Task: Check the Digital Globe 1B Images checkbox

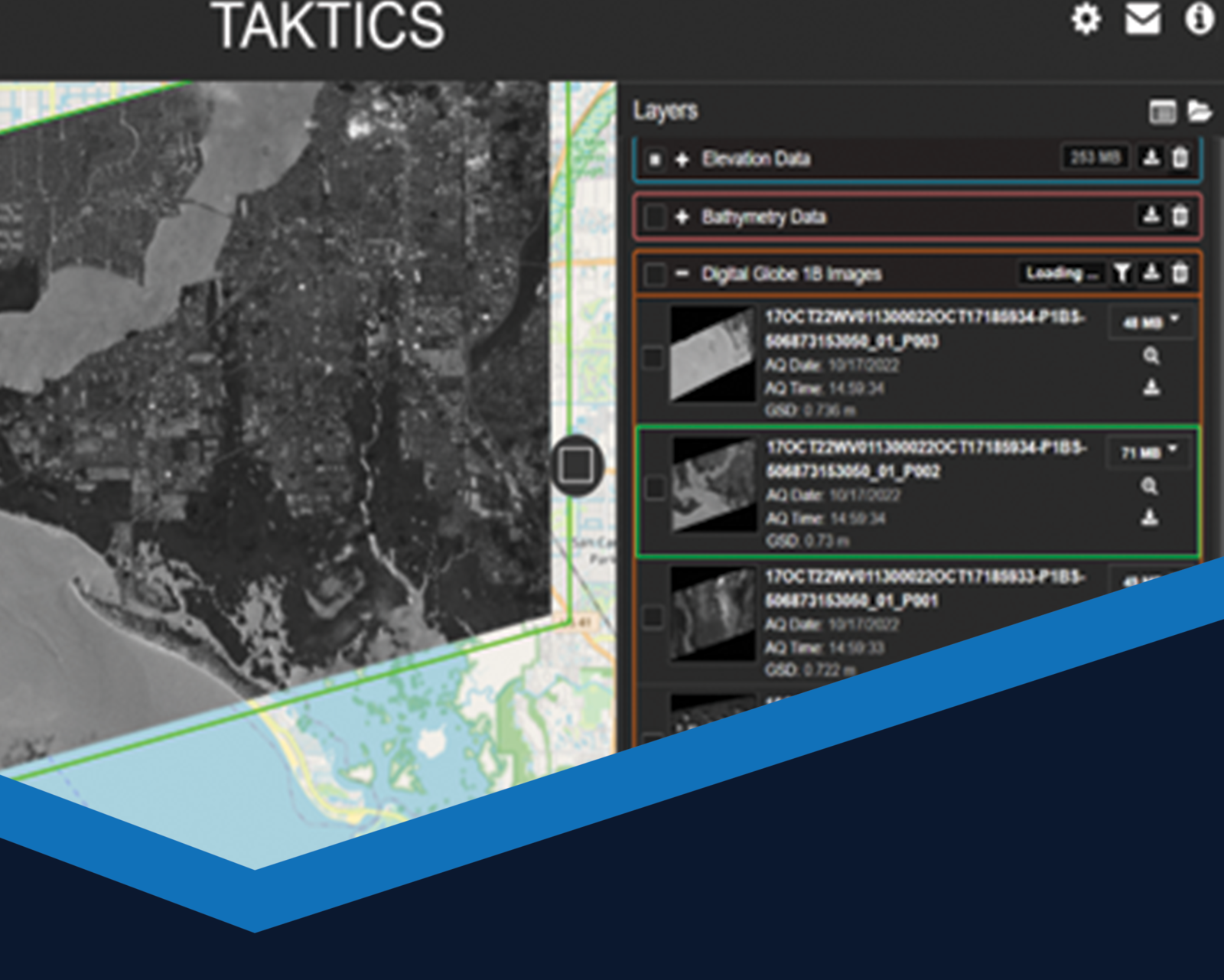Action: [x=655, y=274]
